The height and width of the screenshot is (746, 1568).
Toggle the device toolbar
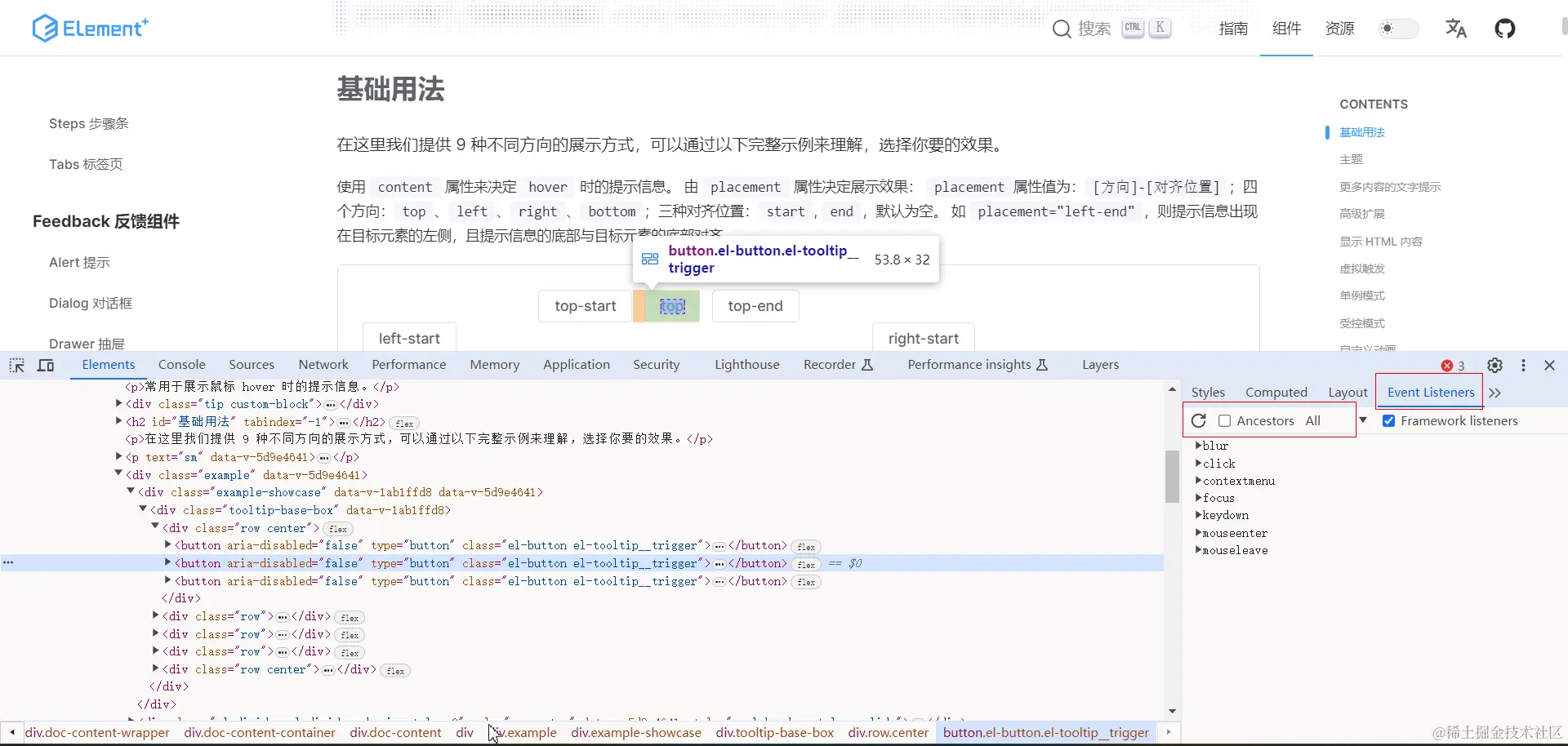click(x=46, y=365)
